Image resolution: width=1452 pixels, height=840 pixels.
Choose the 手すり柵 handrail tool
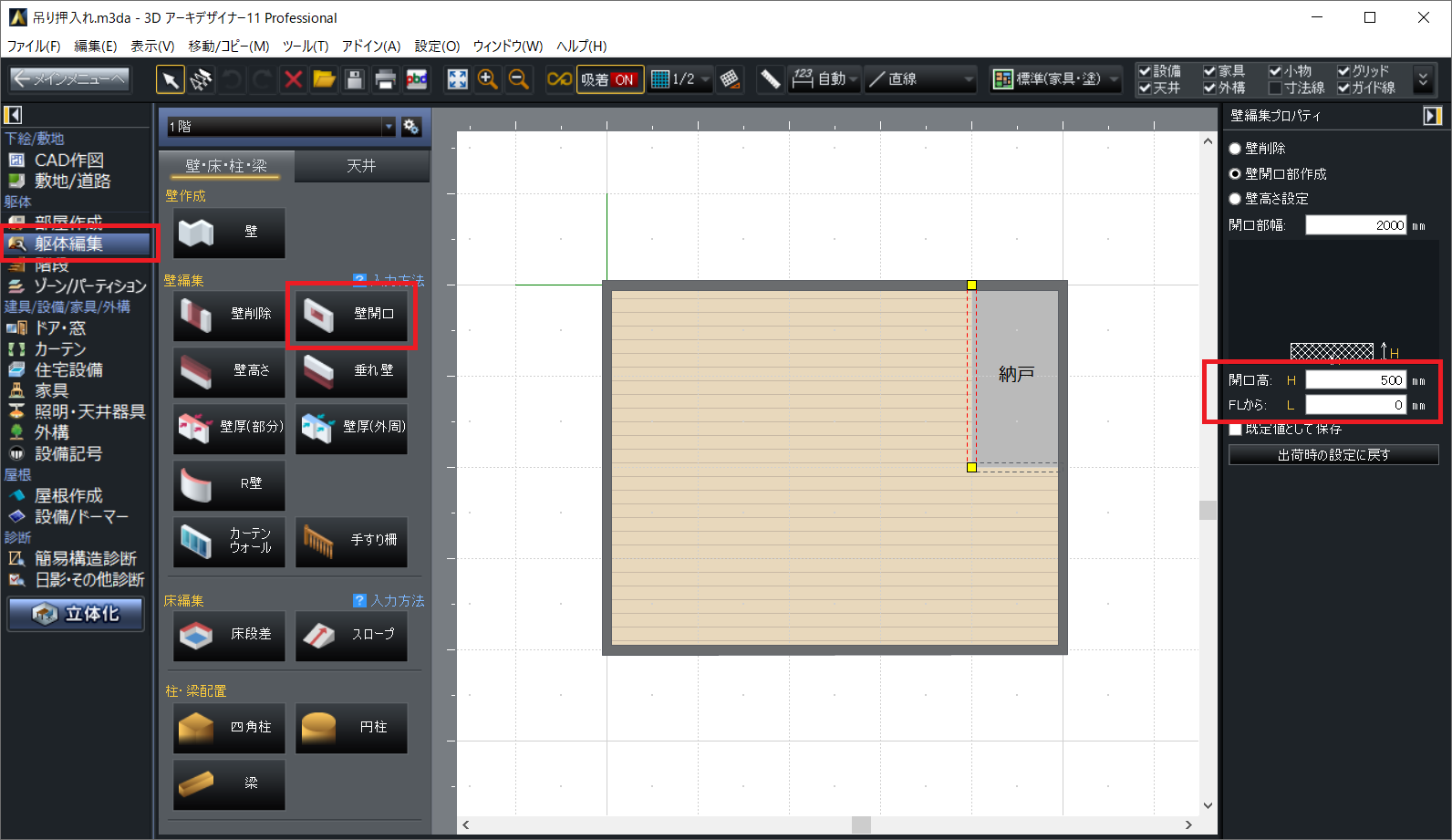point(351,541)
